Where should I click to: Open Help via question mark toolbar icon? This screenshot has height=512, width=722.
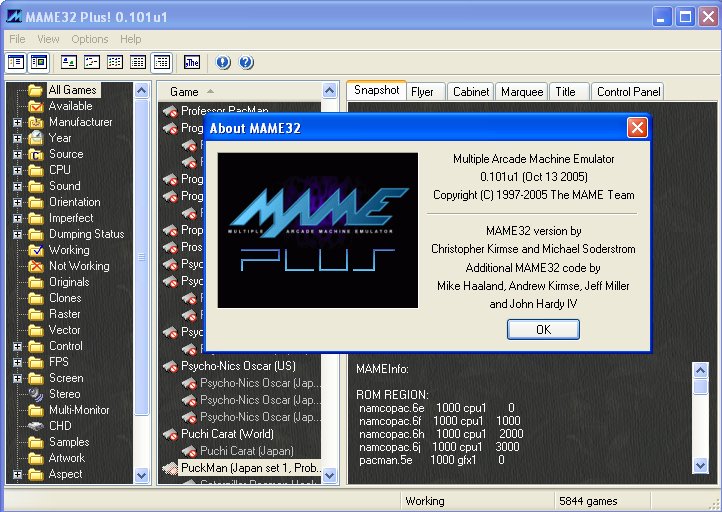point(246,62)
